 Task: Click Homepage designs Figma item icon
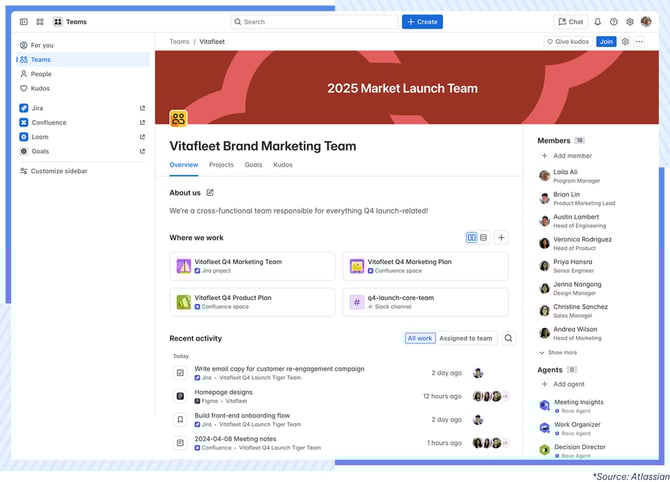(x=180, y=396)
